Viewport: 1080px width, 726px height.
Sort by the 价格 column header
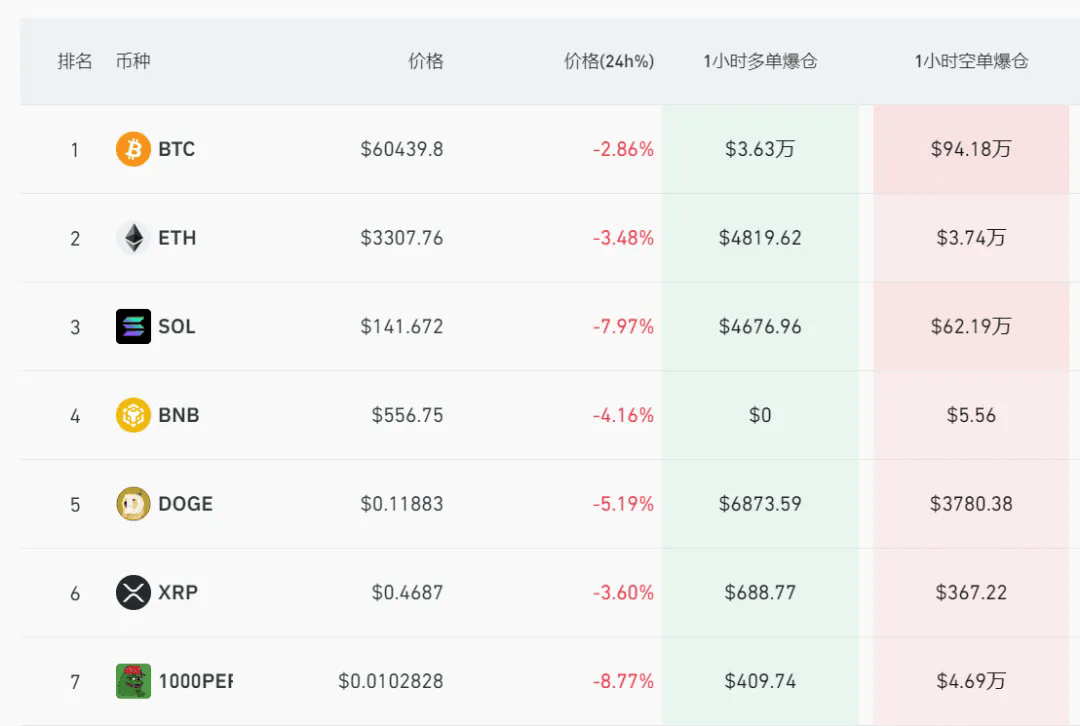(427, 61)
